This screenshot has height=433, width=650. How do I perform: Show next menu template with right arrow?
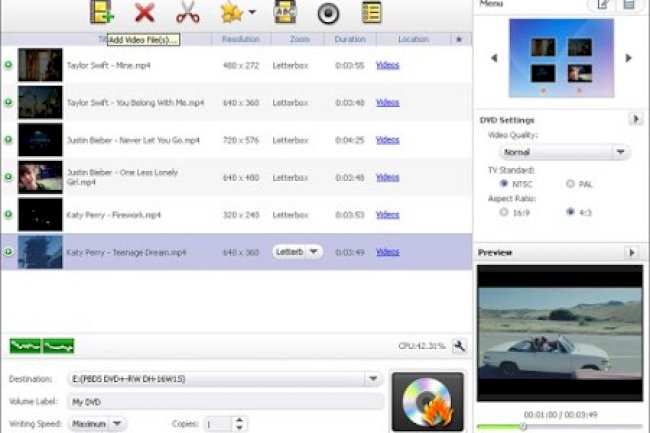click(x=628, y=58)
